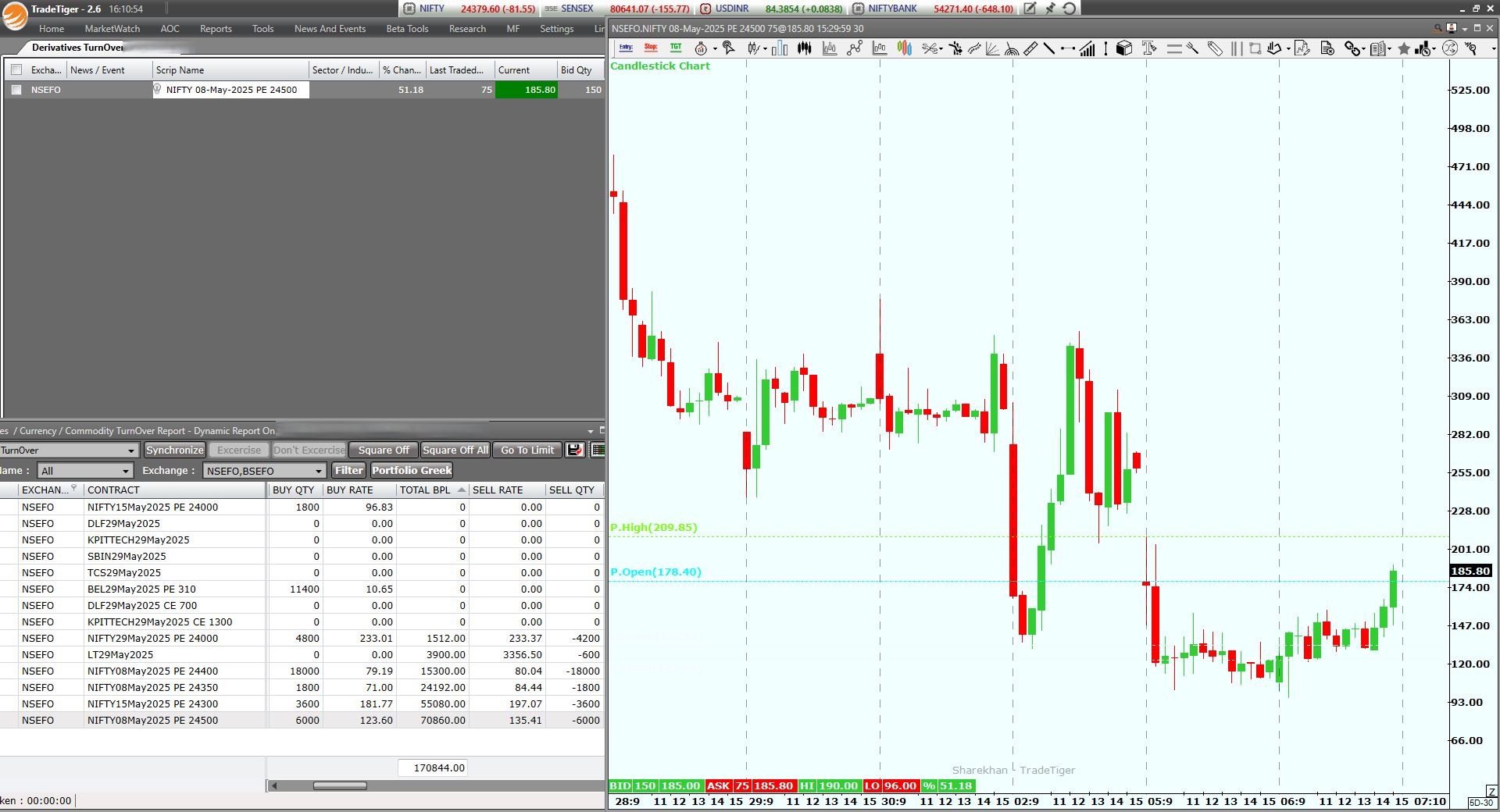Expand the scissors tool dropdown arrow

(941, 48)
